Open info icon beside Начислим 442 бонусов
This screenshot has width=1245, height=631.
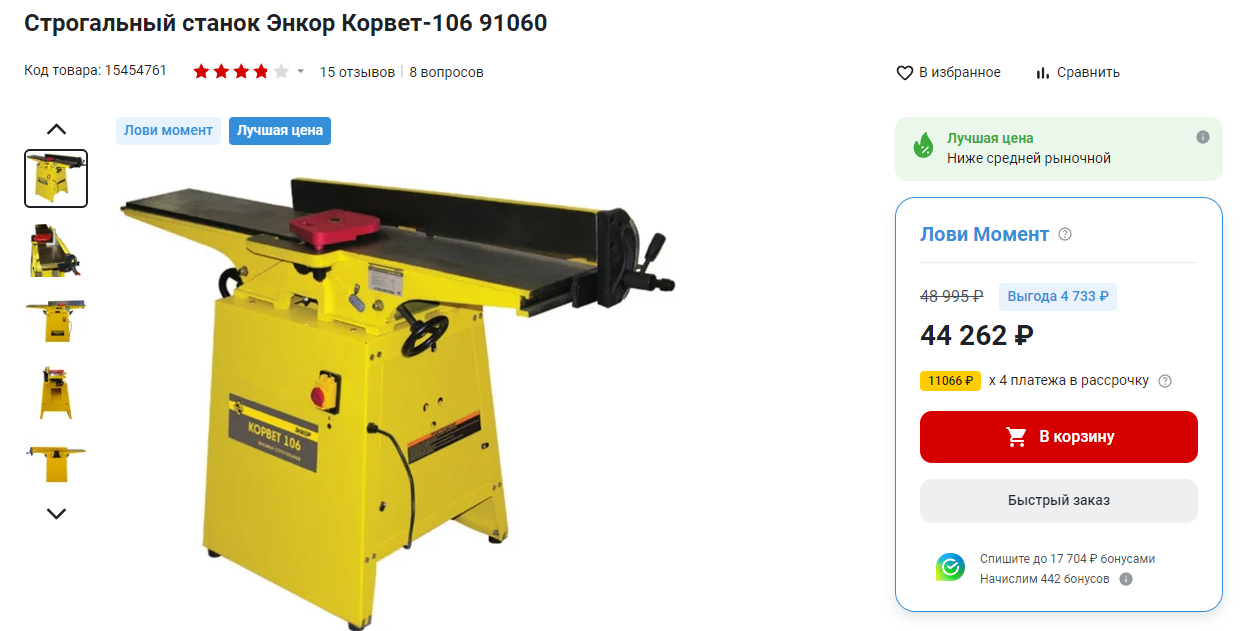[x=1126, y=579]
